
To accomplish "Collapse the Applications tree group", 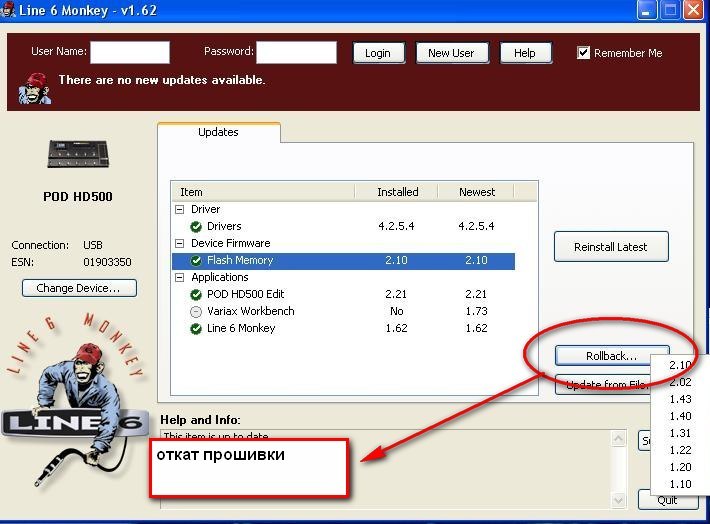I will 180,278.
